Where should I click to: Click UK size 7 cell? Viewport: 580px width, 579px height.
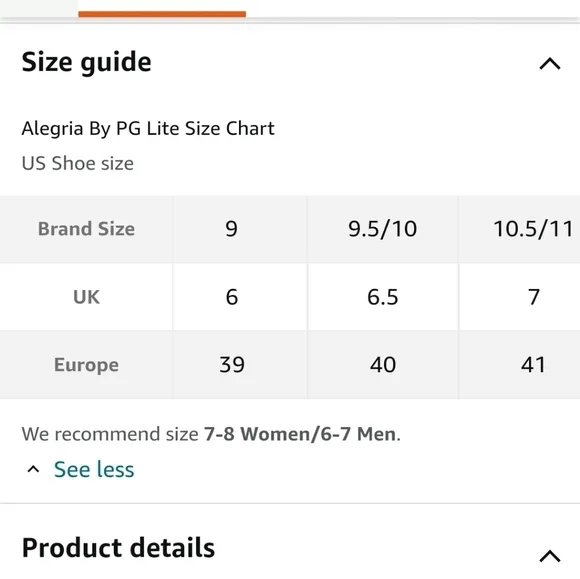[x=519, y=297]
